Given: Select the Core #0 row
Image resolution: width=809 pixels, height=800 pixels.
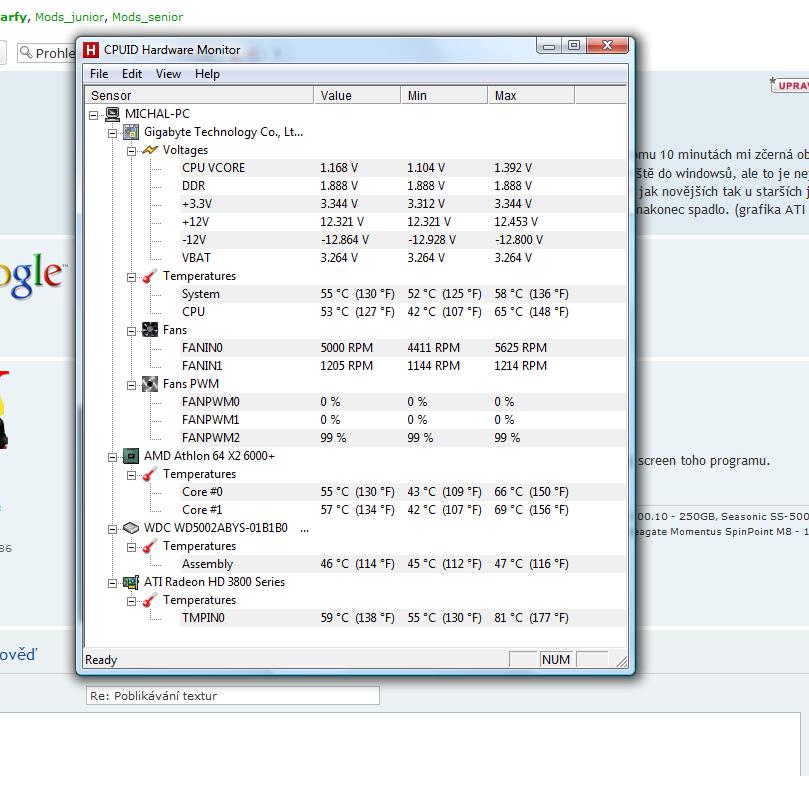Looking at the screenshot, I should (402, 492).
